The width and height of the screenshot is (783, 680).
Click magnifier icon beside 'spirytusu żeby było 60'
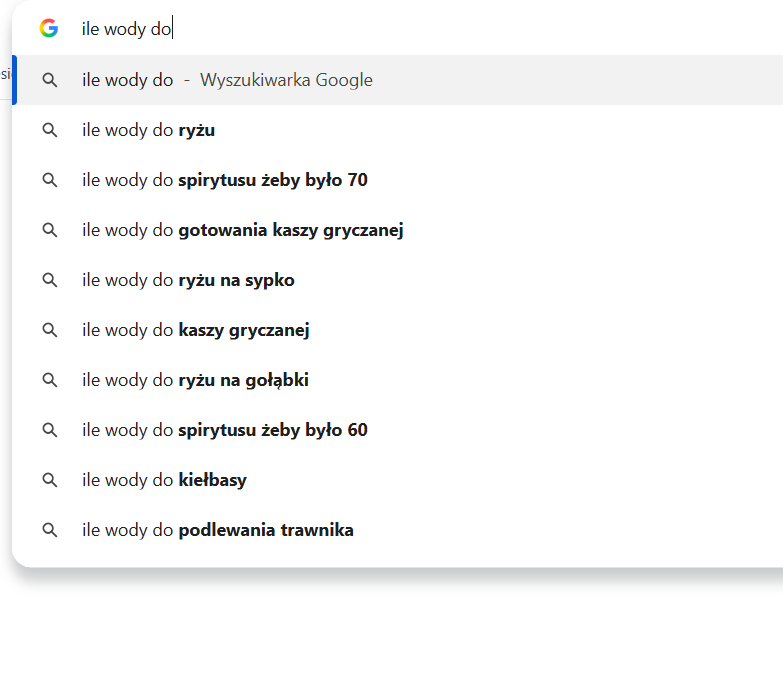click(49, 430)
